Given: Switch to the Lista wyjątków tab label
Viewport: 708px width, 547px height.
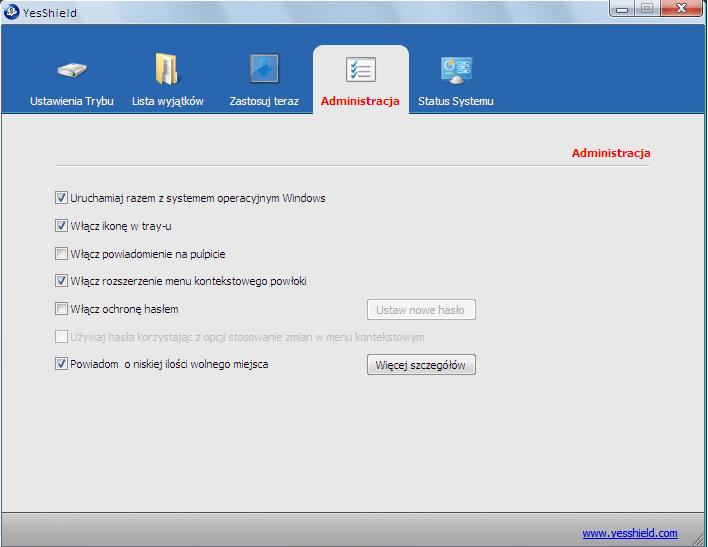Looking at the screenshot, I should (x=168, y=101).
